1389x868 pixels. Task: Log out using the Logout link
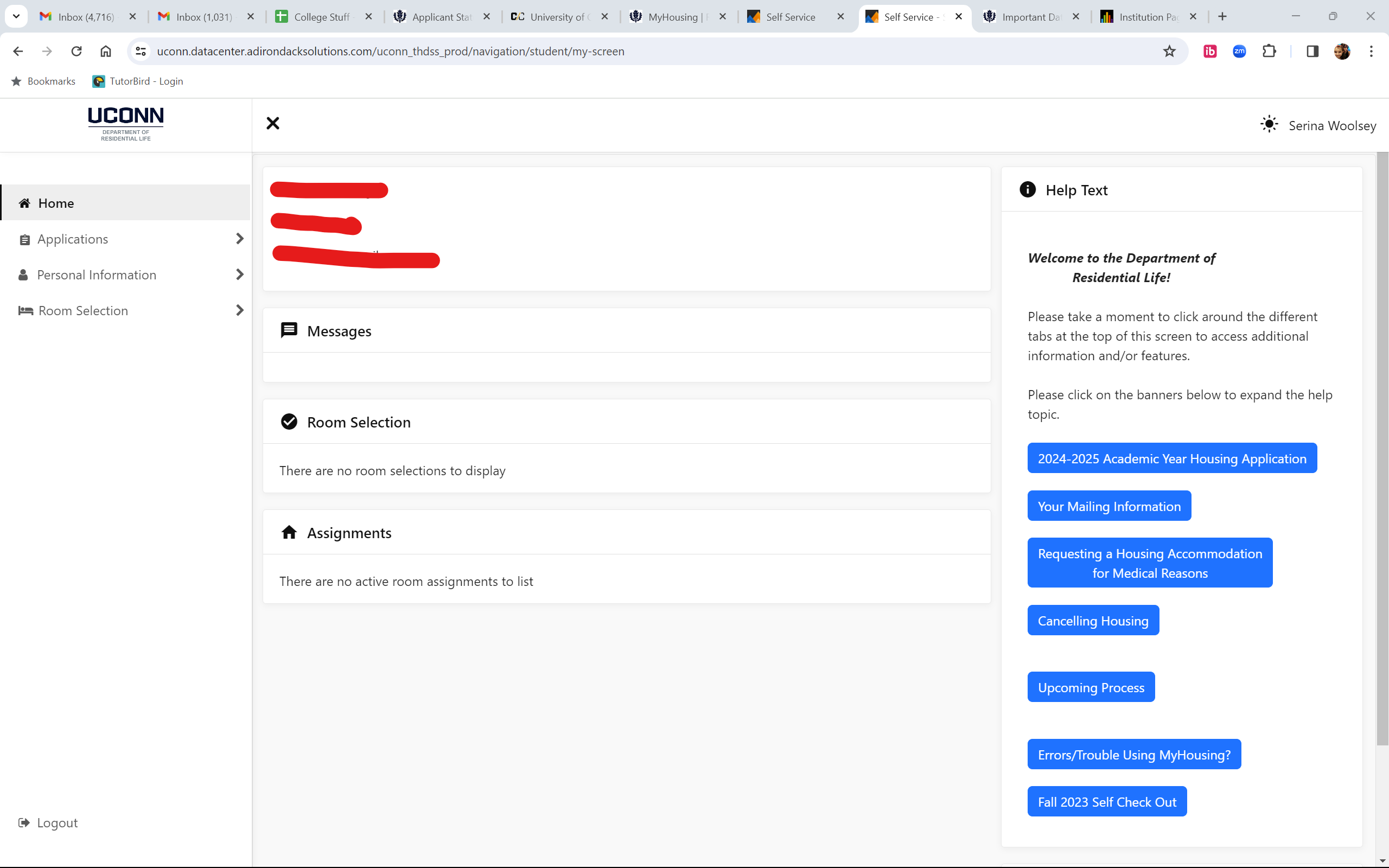(56, 822)
